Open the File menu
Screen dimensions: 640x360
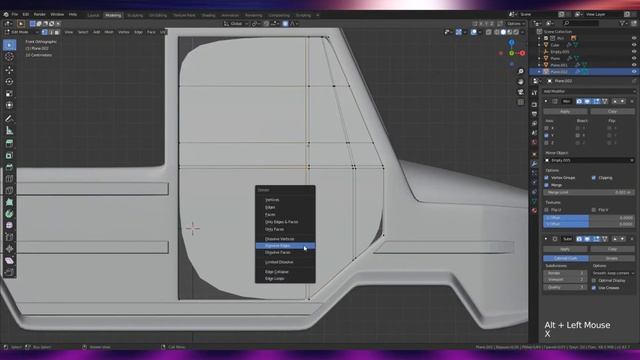[15, 14]
